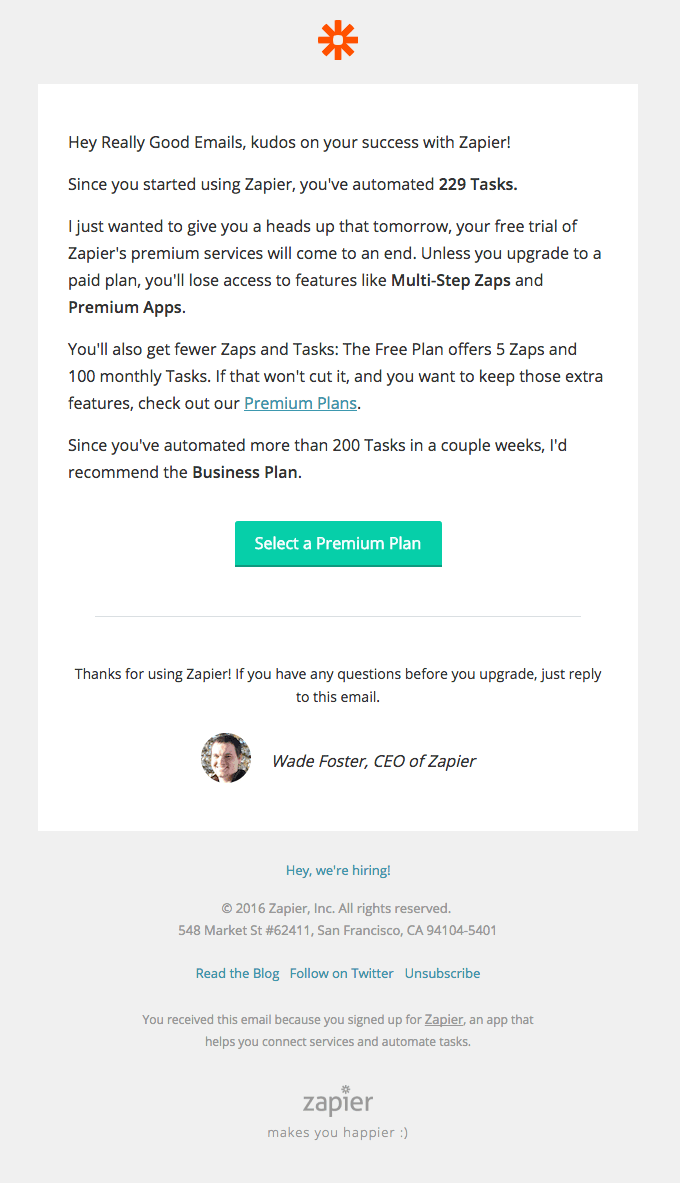Click the Select a Premium Plan button
Screen dimensions: 680x1183
click(x=338, y=543)
